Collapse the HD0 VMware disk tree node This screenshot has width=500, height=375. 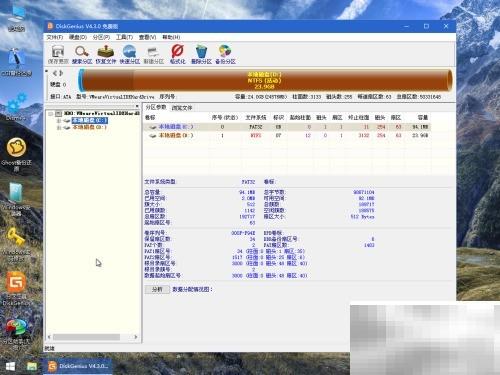pyautogui.click(x=51, y=114)
